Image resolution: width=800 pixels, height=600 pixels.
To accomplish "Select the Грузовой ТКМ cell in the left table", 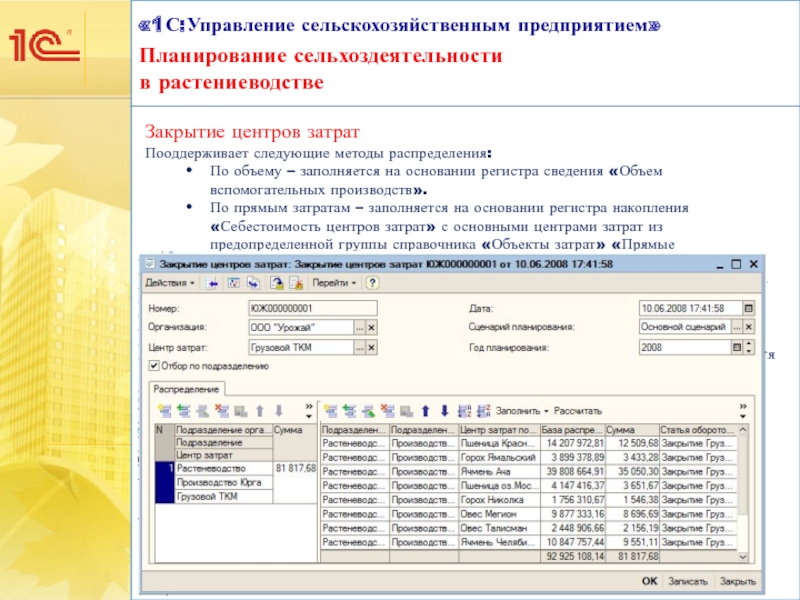I will (224, 496).
